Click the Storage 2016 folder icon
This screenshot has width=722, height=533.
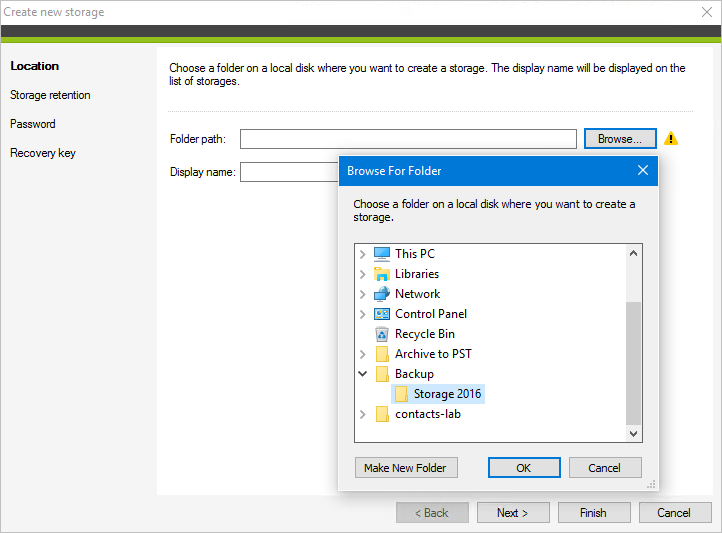point(401,394)
